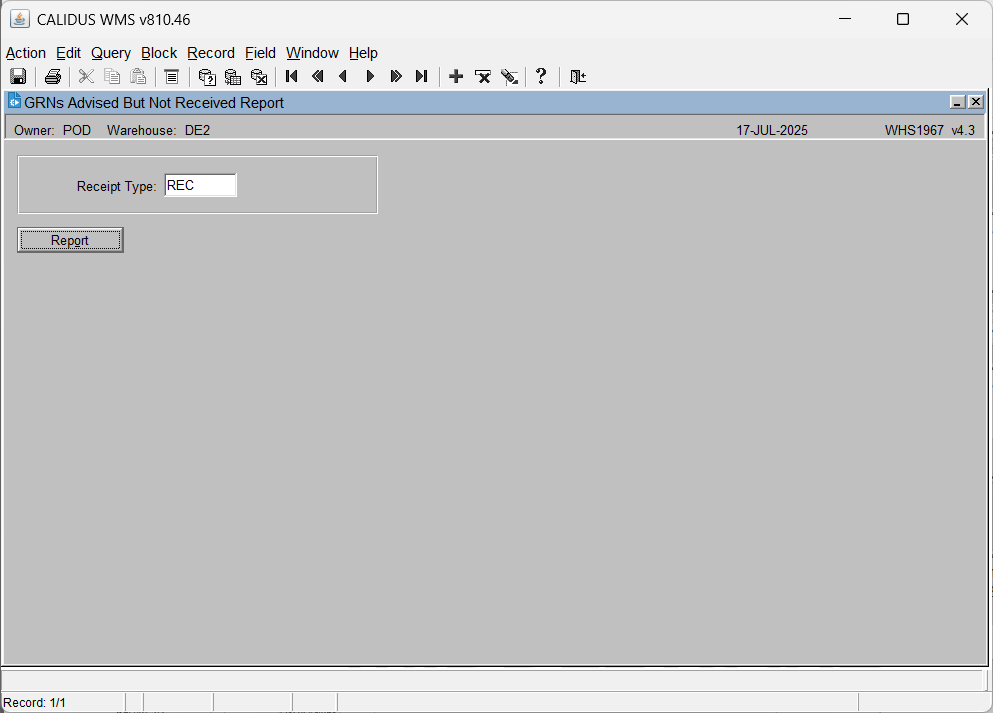
Task: Click the Save disk icon
Action: (18, 77)
